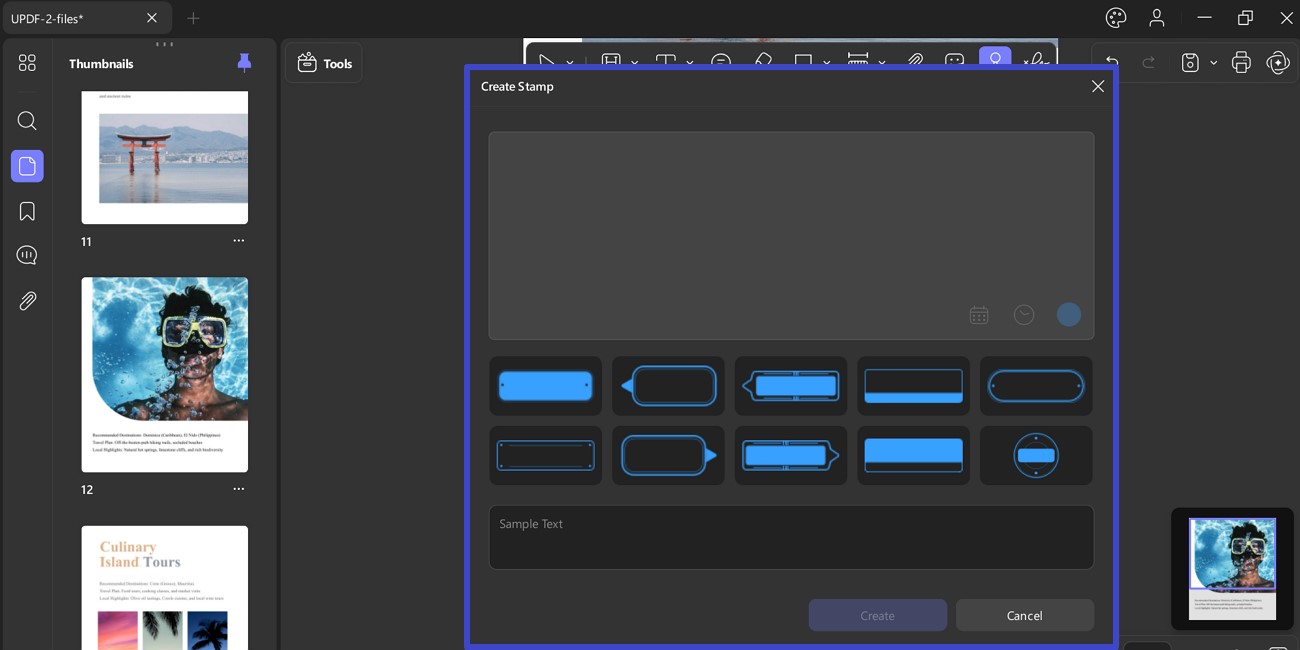Open the blue stamp color circle

tap(1069, 315)
